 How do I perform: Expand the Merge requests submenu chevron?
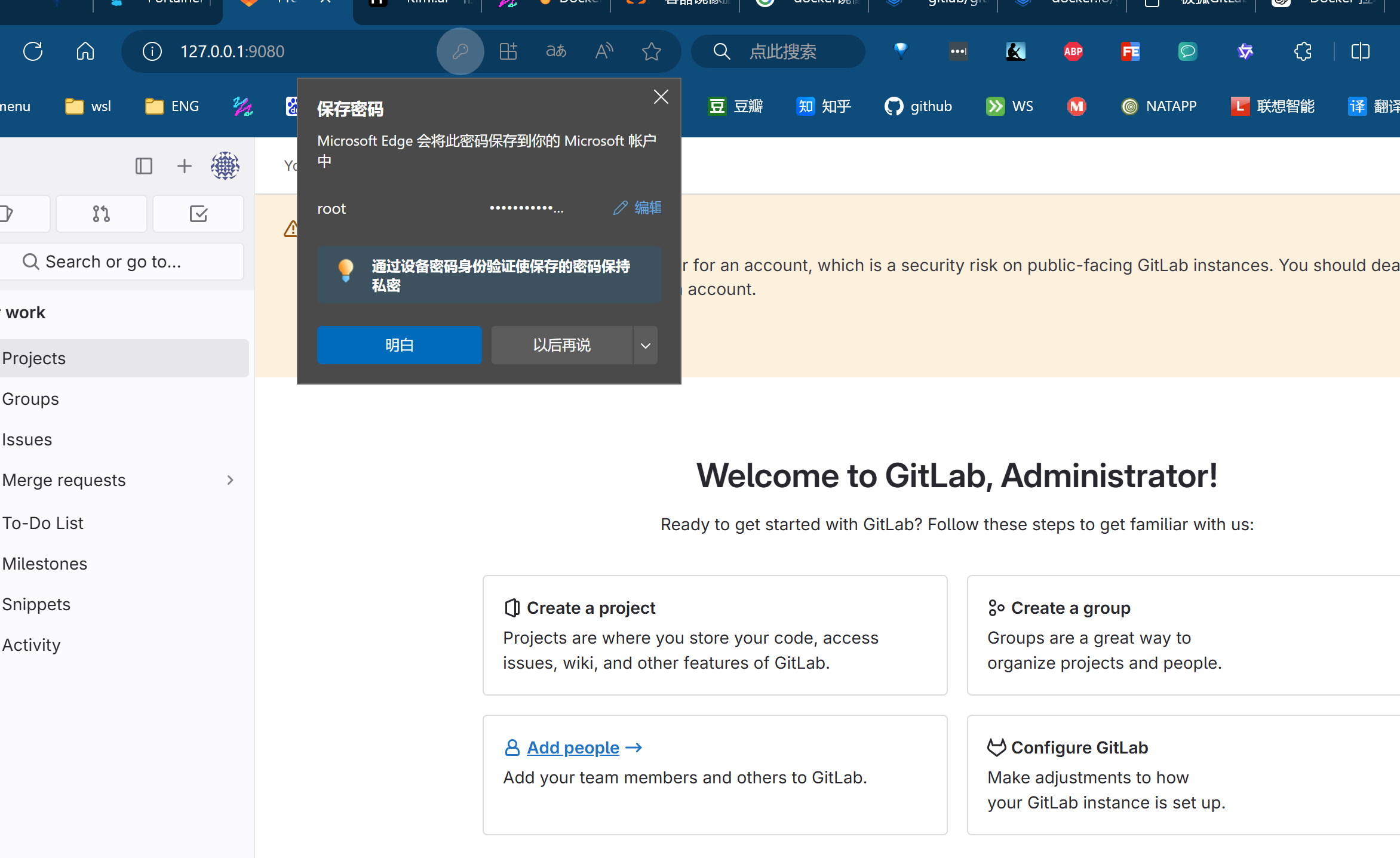click(x=230, y=480)
